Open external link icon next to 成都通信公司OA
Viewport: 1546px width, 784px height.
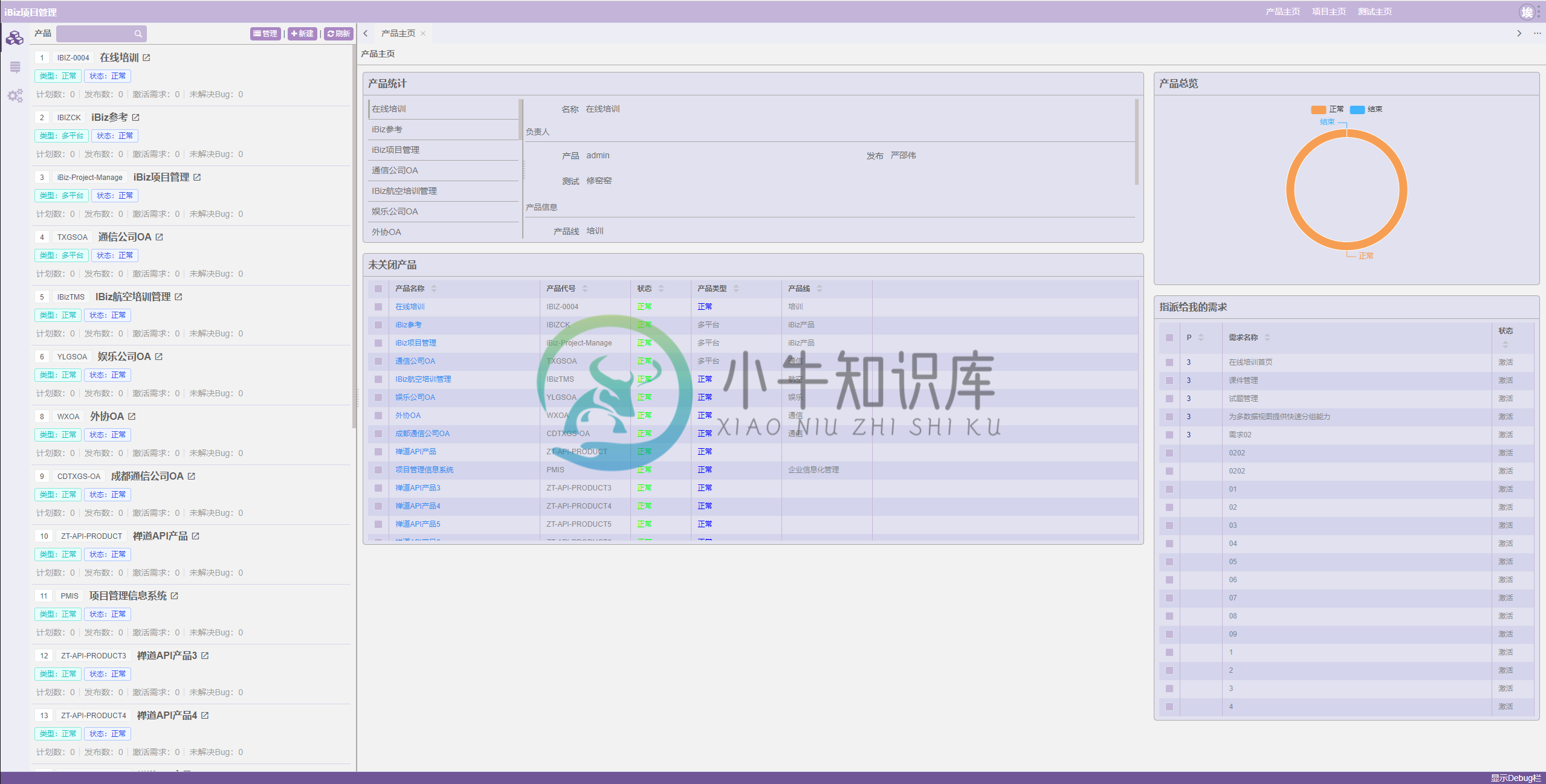[x=191, y=476]
